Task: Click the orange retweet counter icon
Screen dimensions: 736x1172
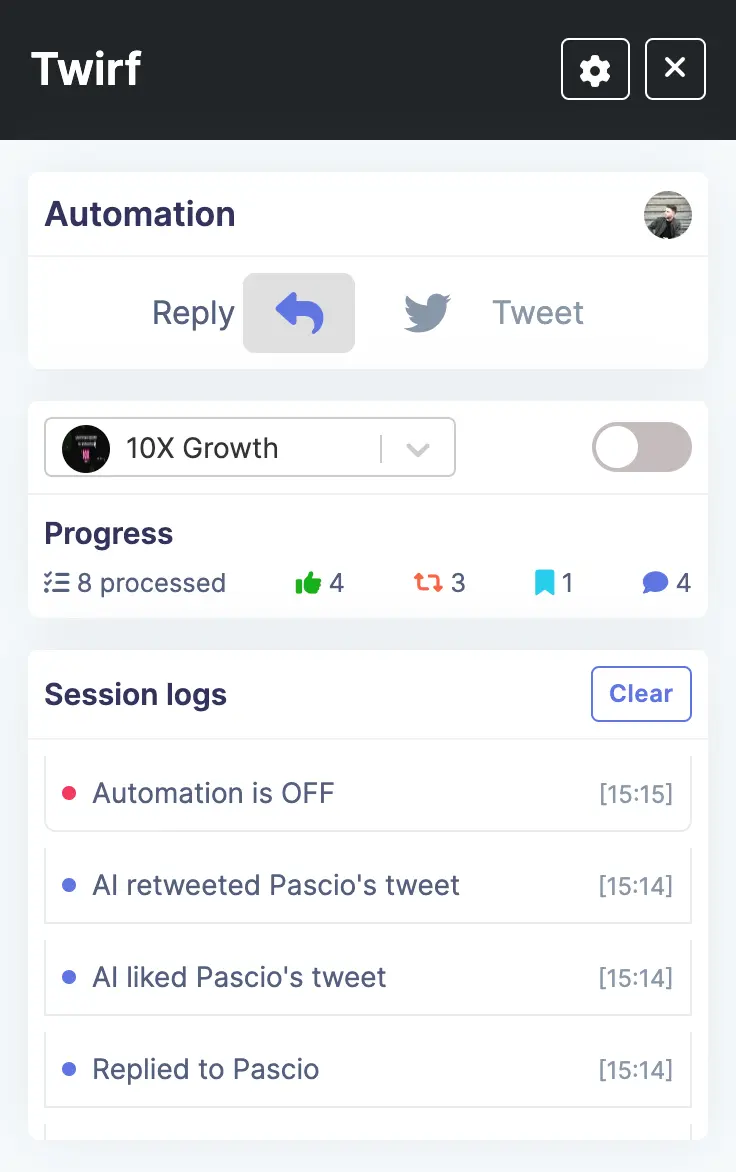Action: [x=431, y=582]
